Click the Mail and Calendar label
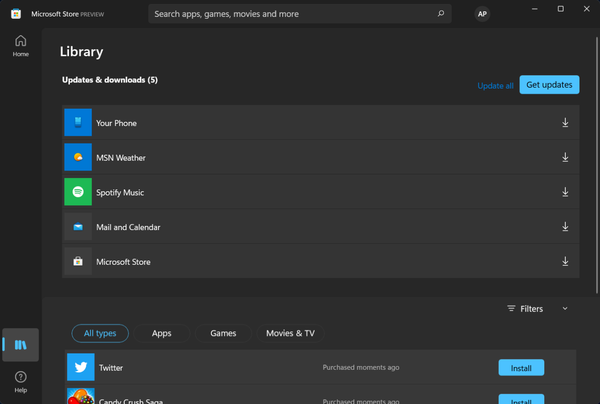This screenshot has width=600, height=404. click(128, 227)
